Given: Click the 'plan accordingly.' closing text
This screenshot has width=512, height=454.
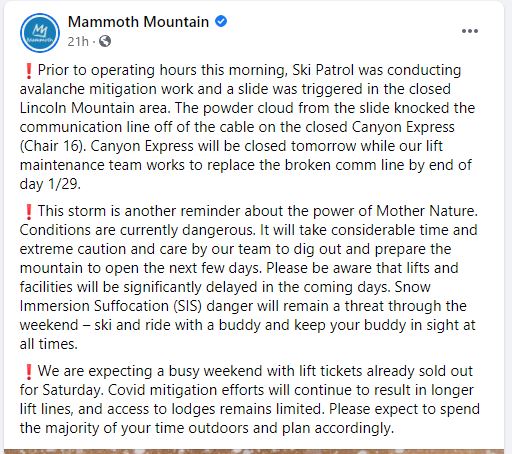Looking at the screenshot, I should point(338,428).
